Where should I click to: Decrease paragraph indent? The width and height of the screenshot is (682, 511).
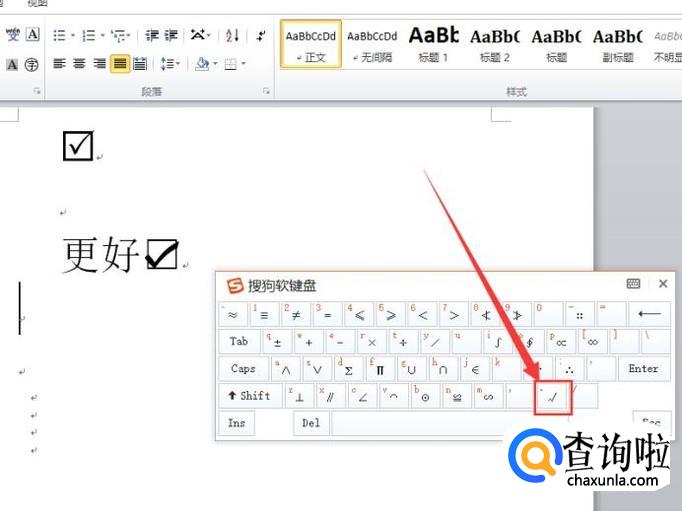coord(152,35)
